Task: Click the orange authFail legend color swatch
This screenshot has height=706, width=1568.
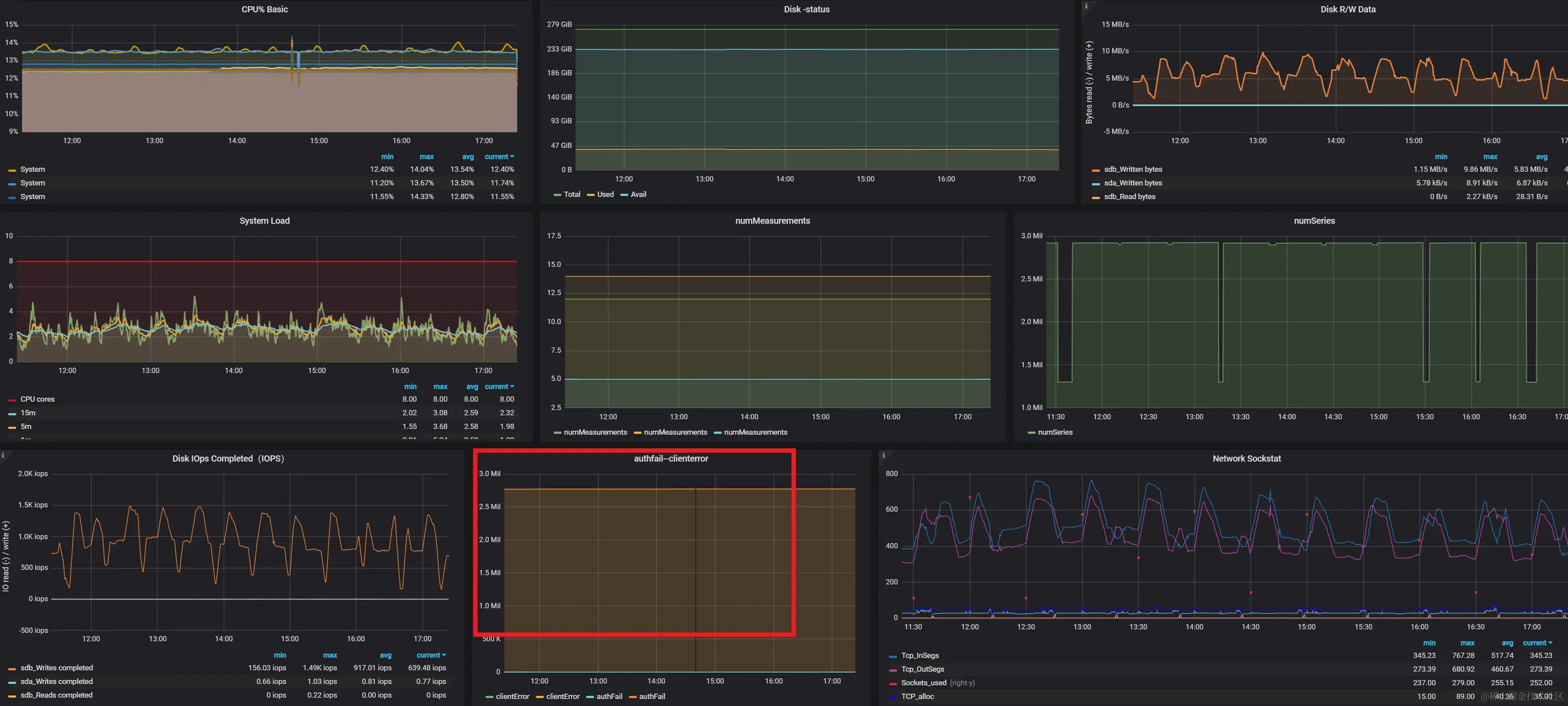Action: [633, 697]
